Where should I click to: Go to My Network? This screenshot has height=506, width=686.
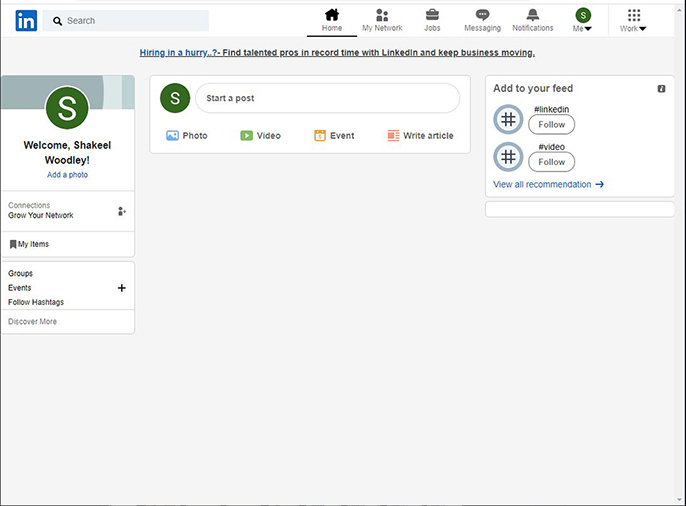pyautogui.click(x=382, y=21)
